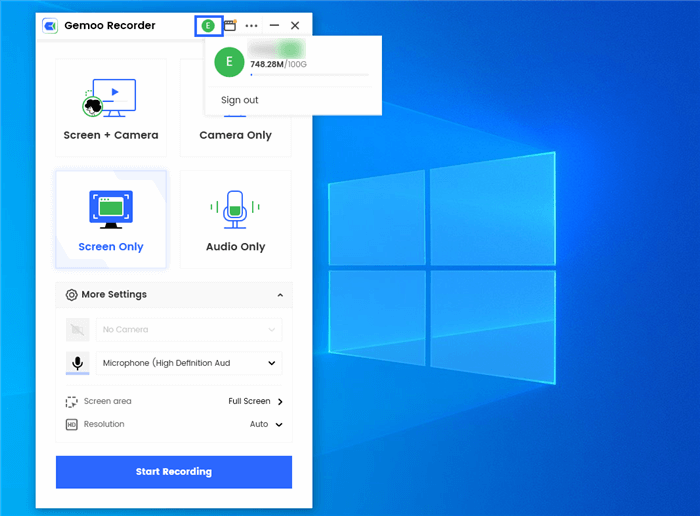This screenshot has width=700, height=516.
Task: Select Screen Only recording mode
Action: point(111,219)
